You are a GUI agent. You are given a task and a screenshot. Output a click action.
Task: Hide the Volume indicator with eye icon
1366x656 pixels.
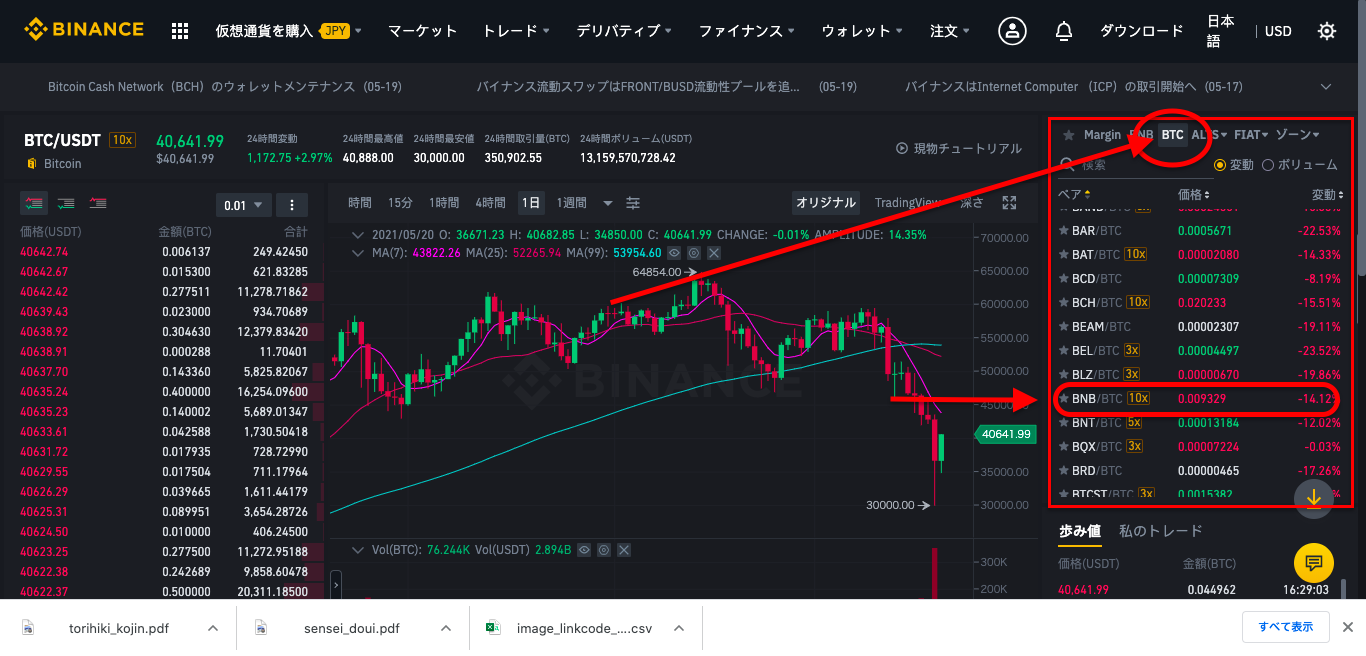[586, 550]
